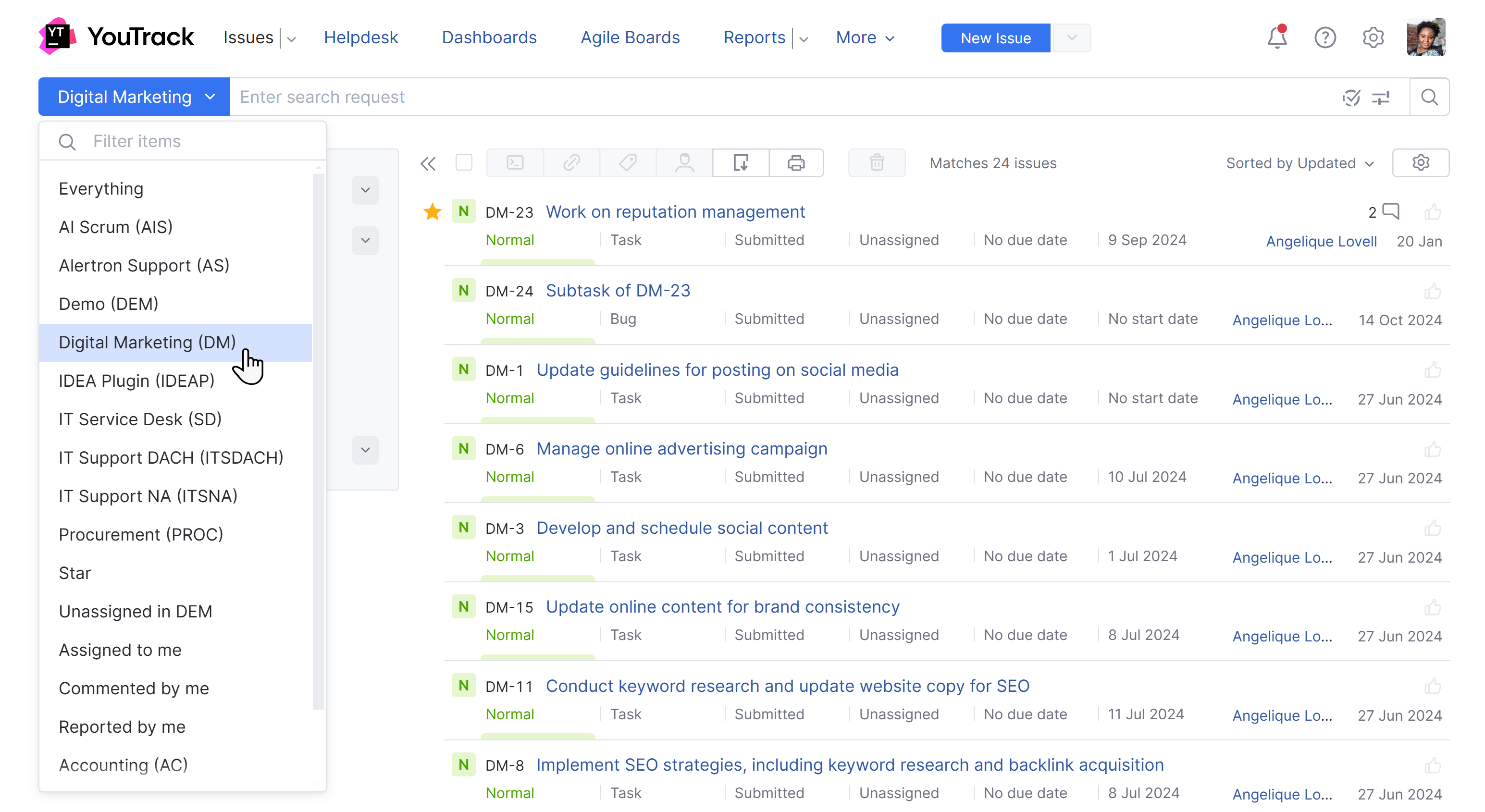Click the New Issue button
This screenshot has height=812, width=1485.
[996, 38]
